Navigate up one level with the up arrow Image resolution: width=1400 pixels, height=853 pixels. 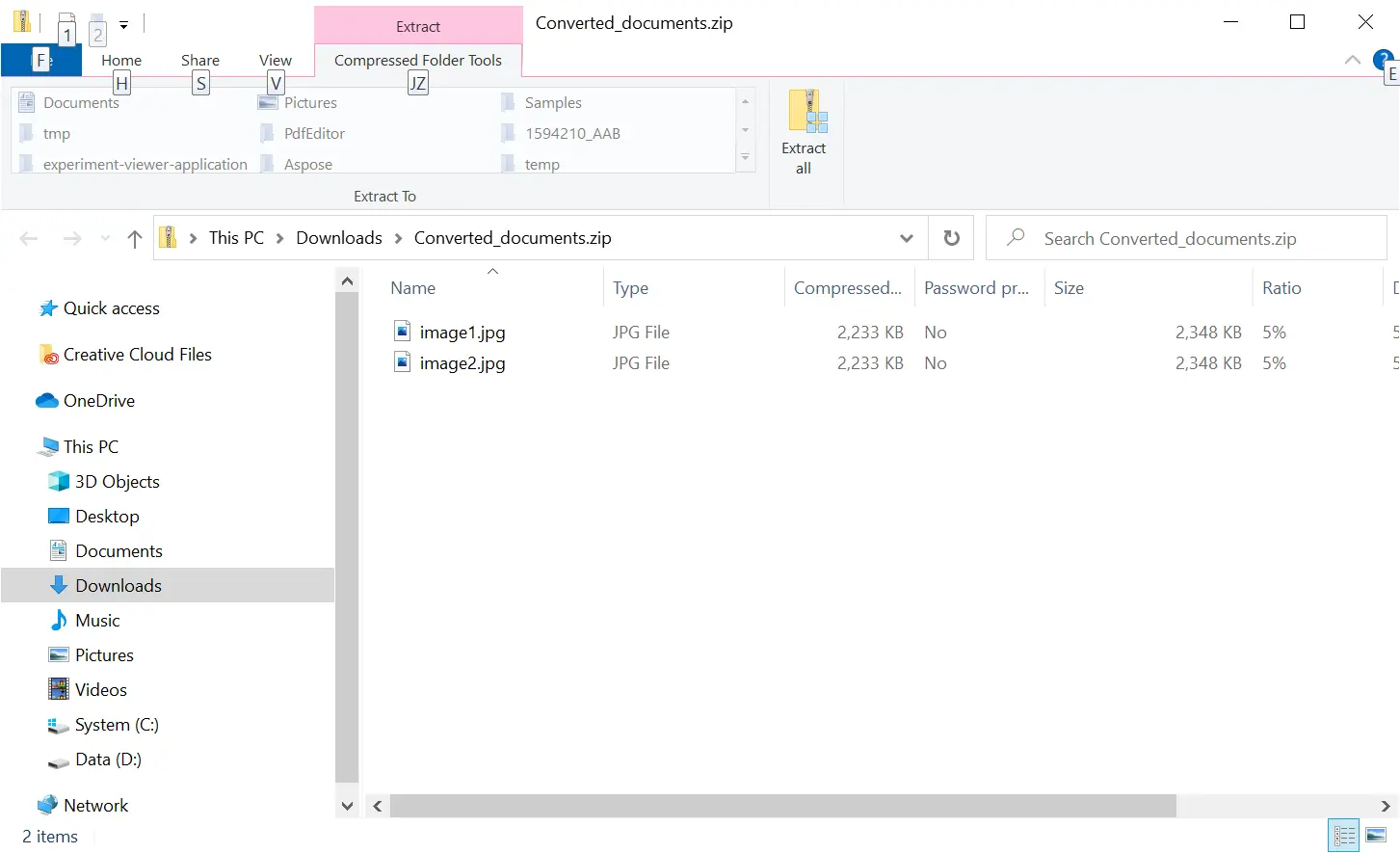[x=134, y=237]
